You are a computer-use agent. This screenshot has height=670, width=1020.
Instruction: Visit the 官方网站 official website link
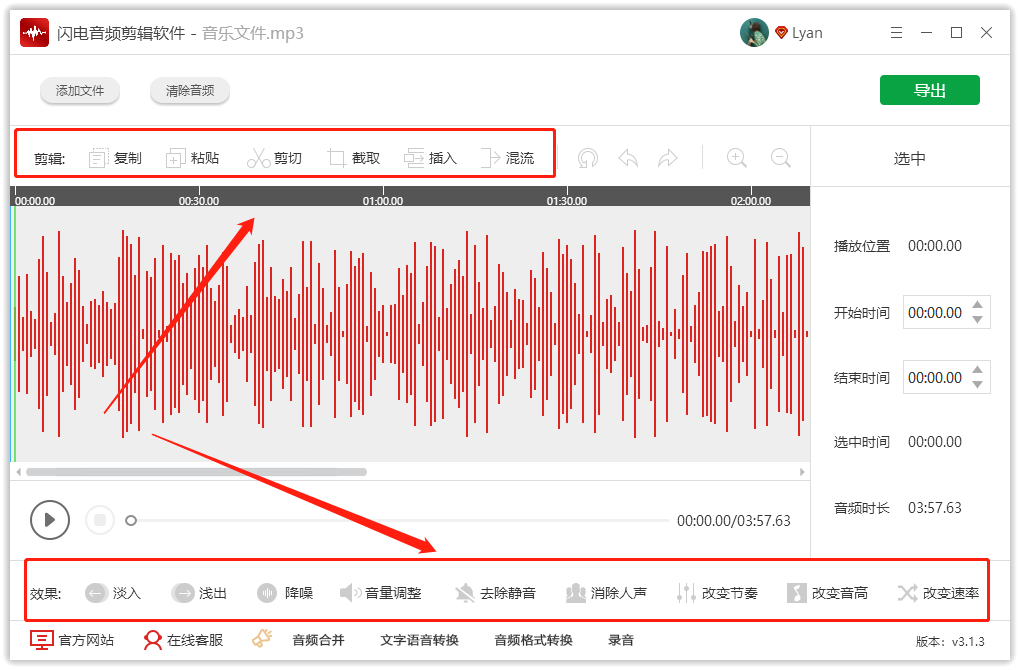pos(73,640)
